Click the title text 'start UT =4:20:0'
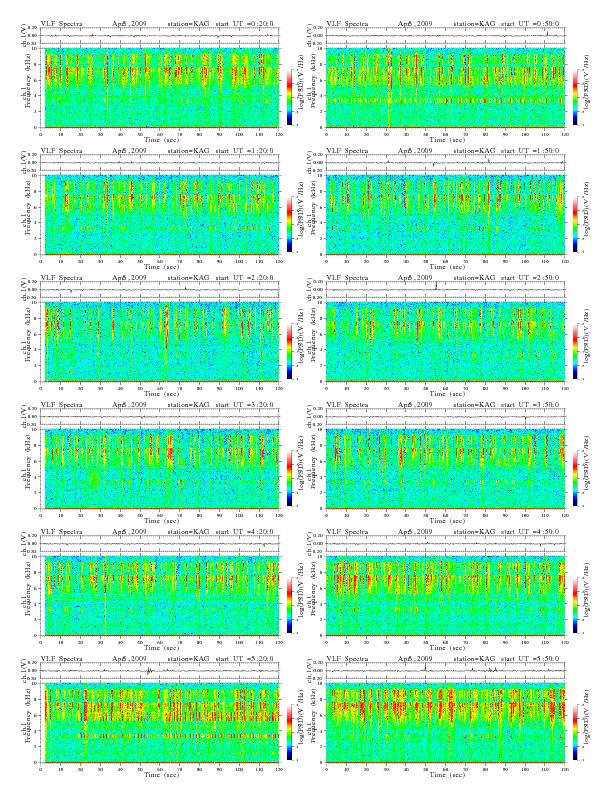Image resolution: width=612 pixels, height=792 pixels. (244, 531)
